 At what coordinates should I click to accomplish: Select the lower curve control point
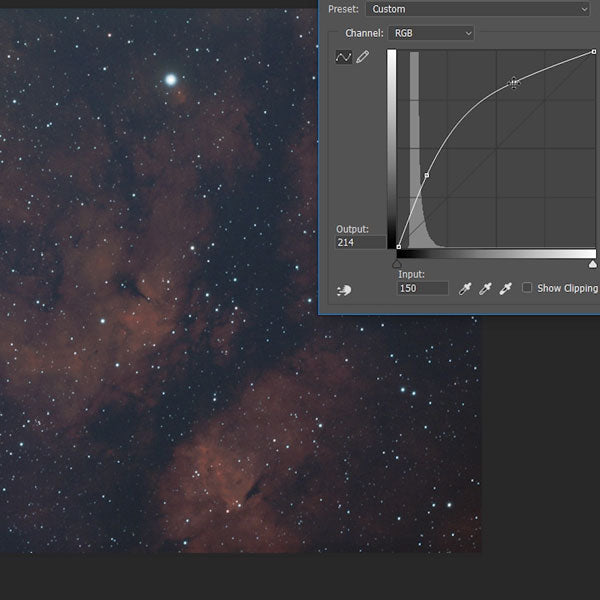click(427, 175)
